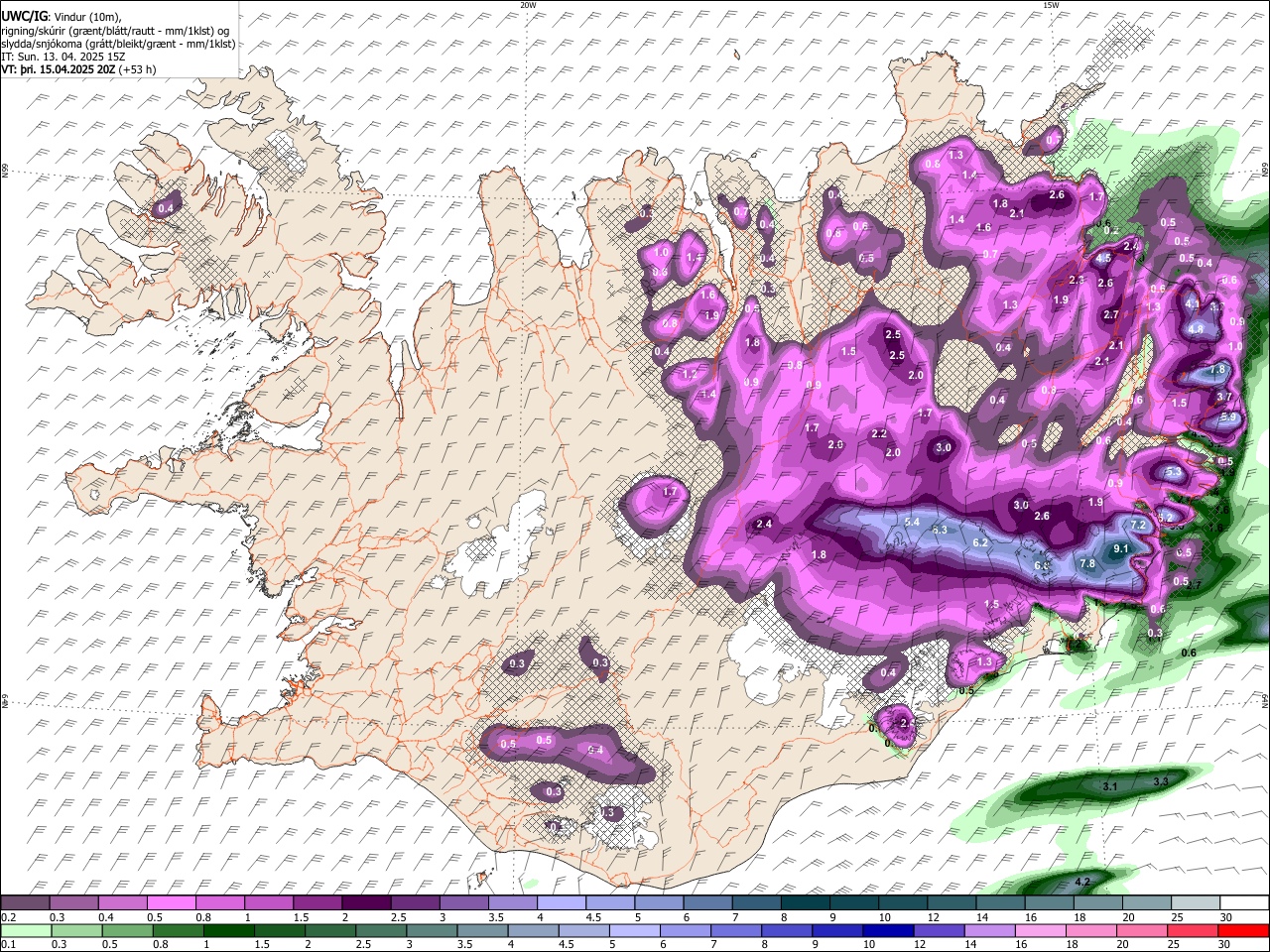Screen dimensions: 1270x952
Task: Click the 5.9 value near the east coast
Action: click(1227, 416)
